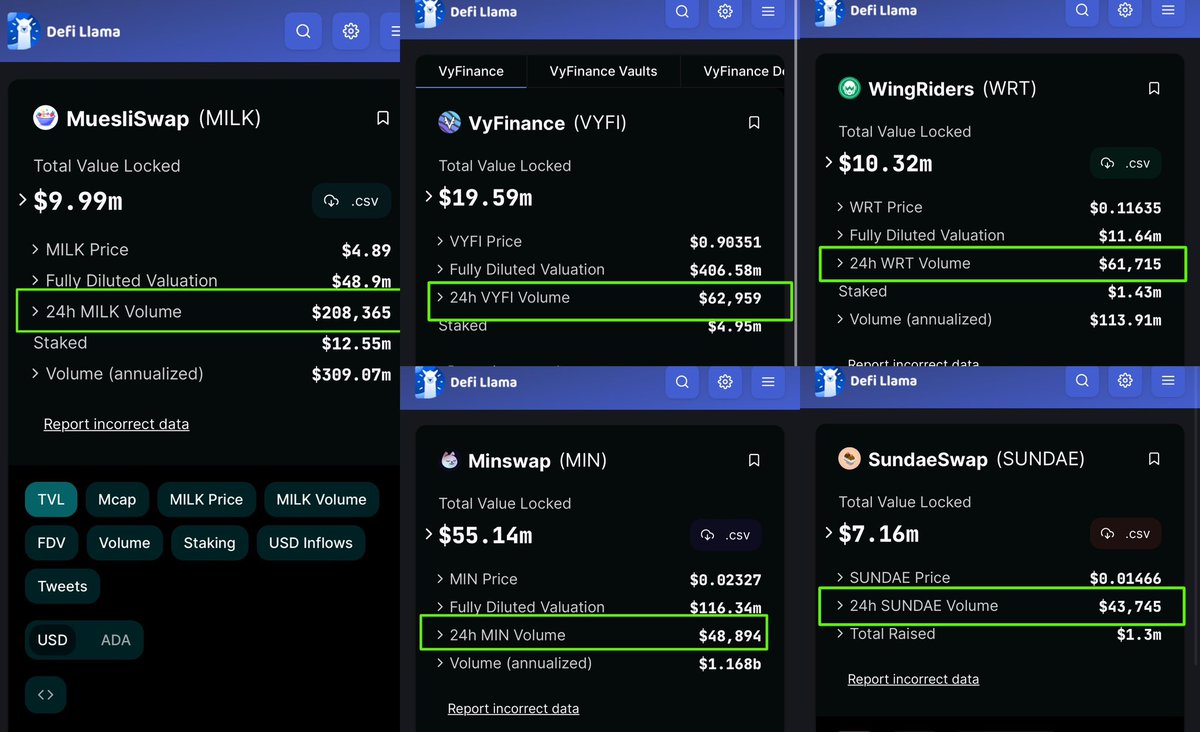Select the VyFinance tab
Viewport: 1200px width, 732px height.
(471, 71)
